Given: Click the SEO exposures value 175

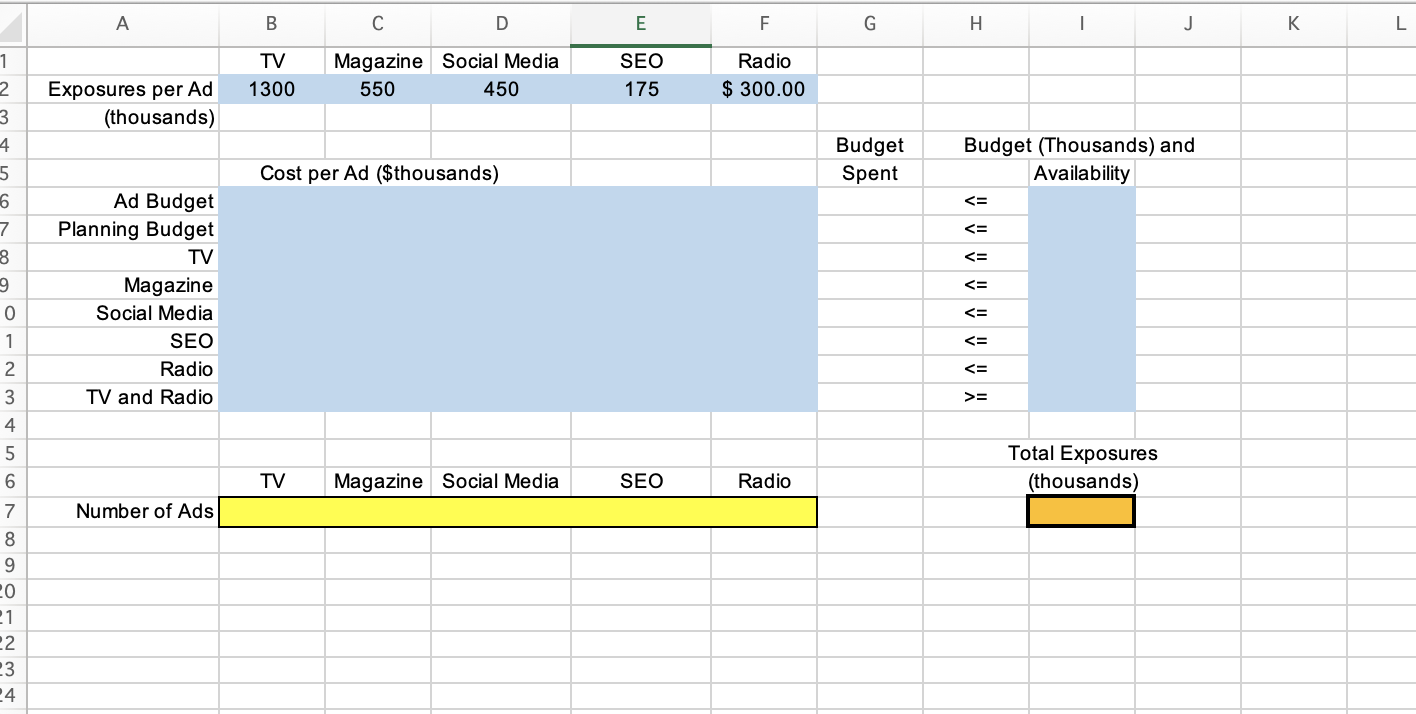Looking at the screenshot, I should [641, 89].
